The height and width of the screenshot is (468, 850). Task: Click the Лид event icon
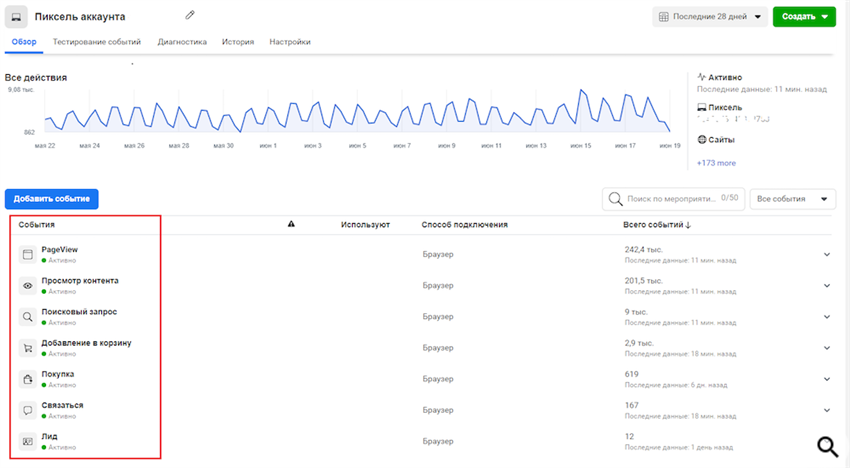pyautogui.click(x=27, y=441)
